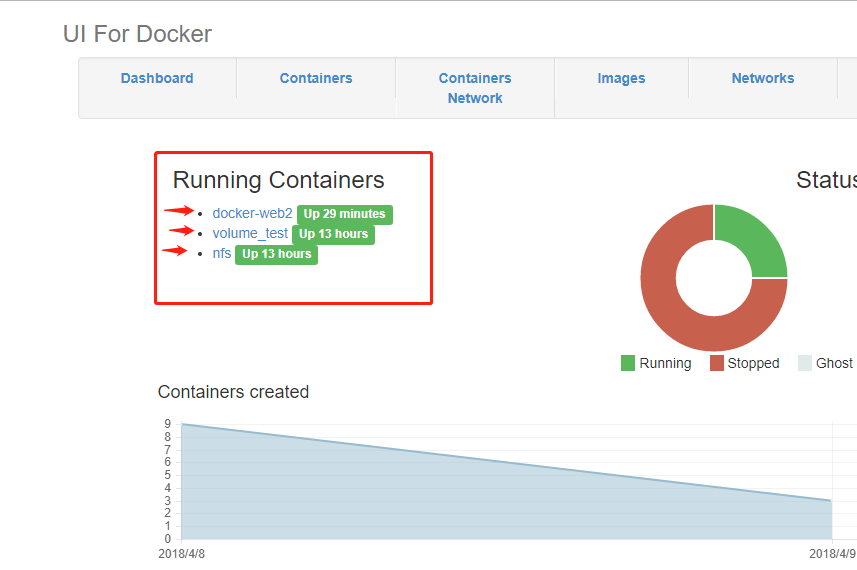The image size is (857, 570).
Task: Open the volume_test container link
Action: click(250, 233)
